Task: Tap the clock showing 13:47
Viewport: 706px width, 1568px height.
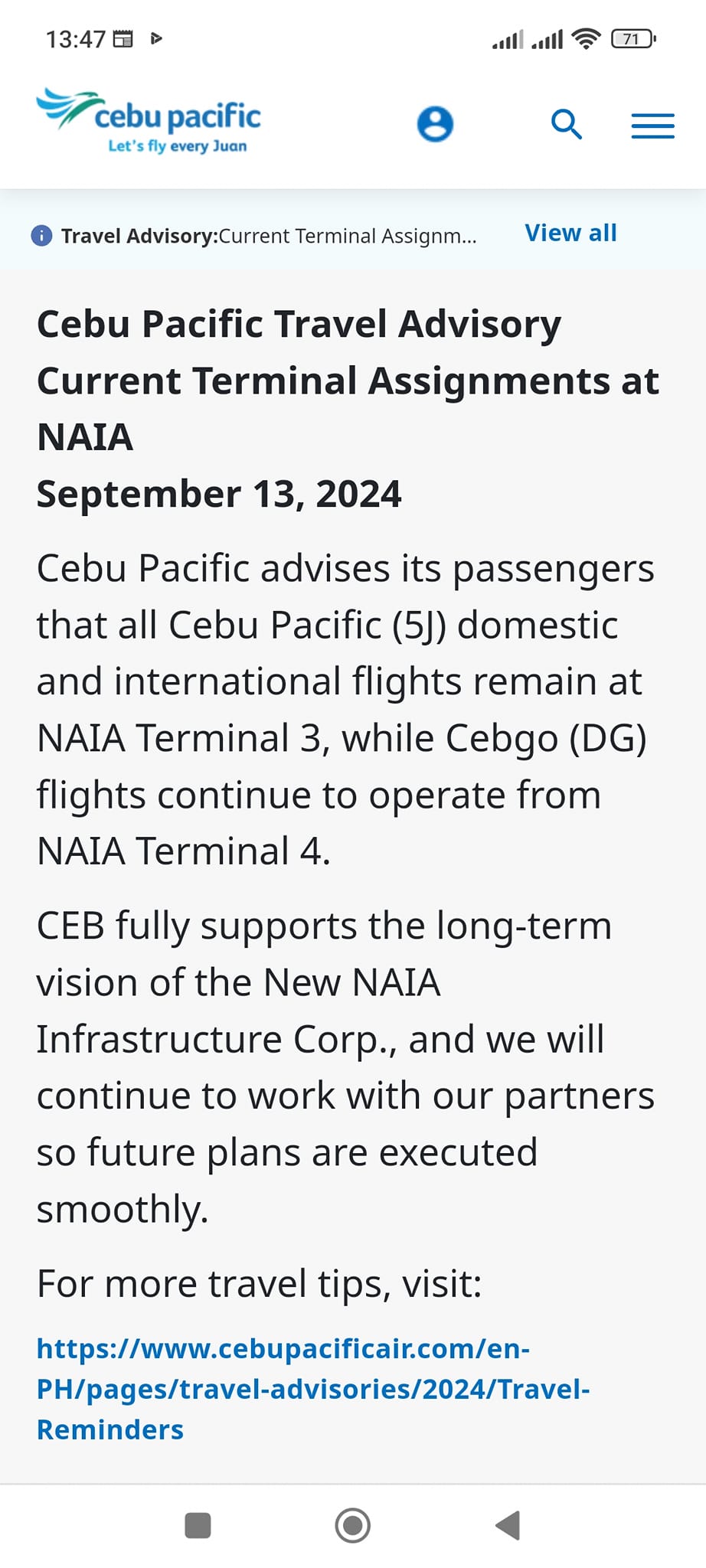Action: [76, 39]
